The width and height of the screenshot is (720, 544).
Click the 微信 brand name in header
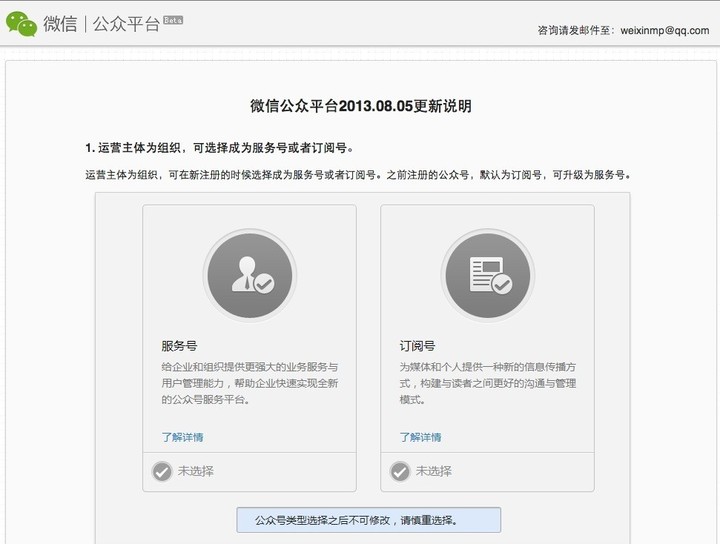click(60, 24)
